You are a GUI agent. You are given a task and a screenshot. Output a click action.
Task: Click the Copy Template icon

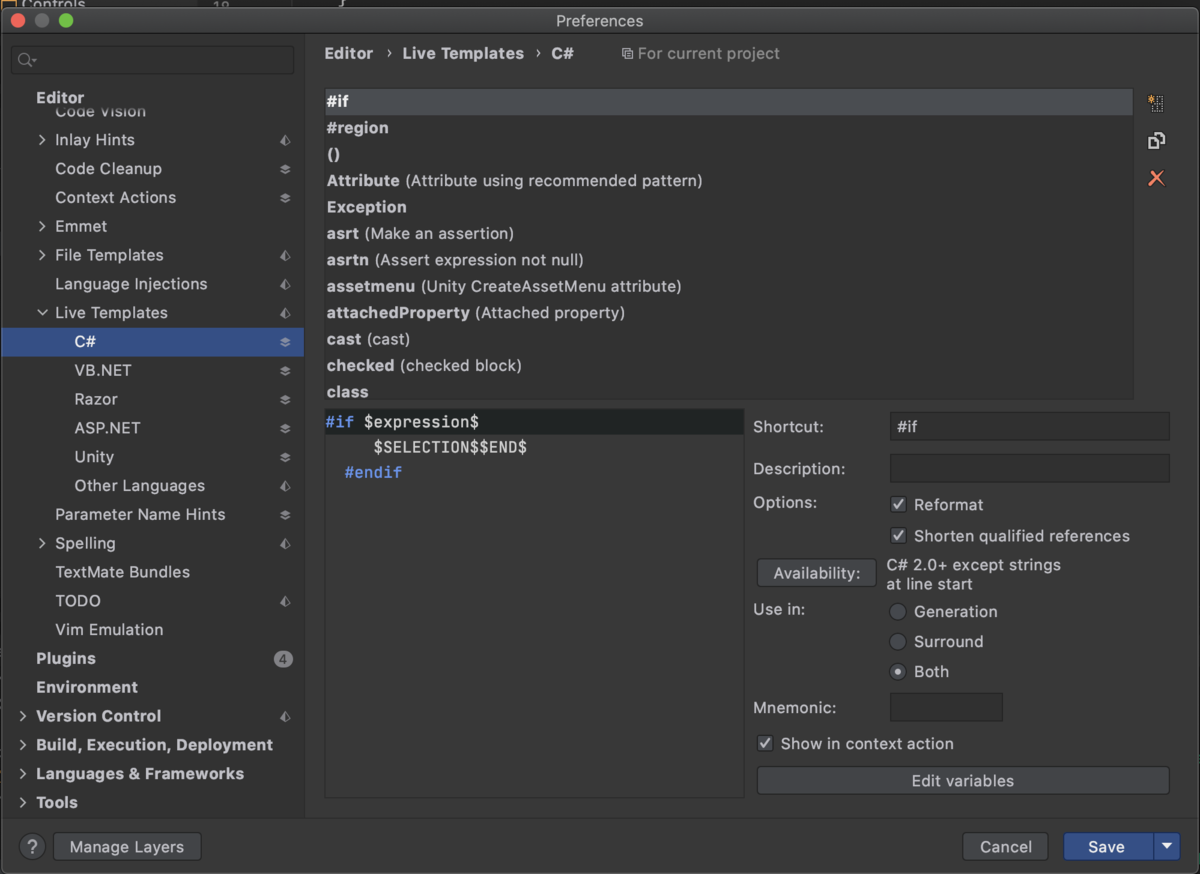1156,141
